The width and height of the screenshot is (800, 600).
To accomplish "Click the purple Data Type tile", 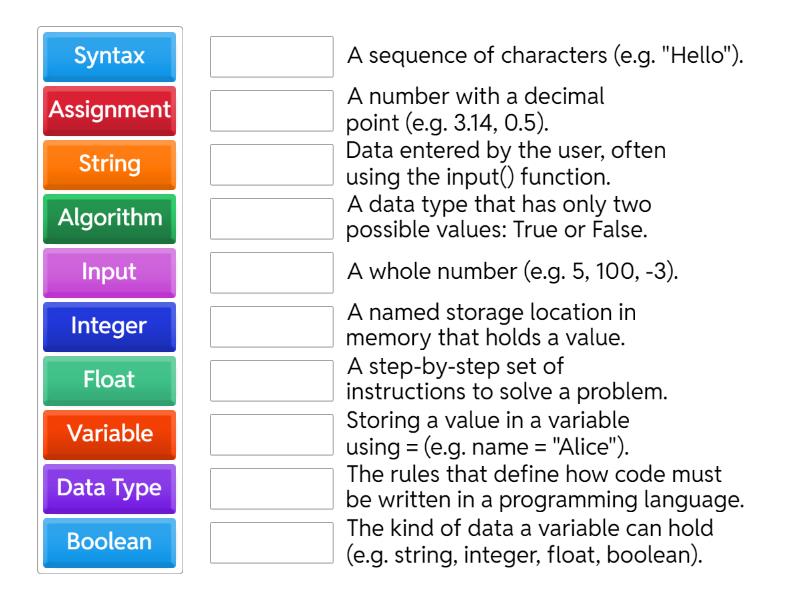I will coord(109,489).
